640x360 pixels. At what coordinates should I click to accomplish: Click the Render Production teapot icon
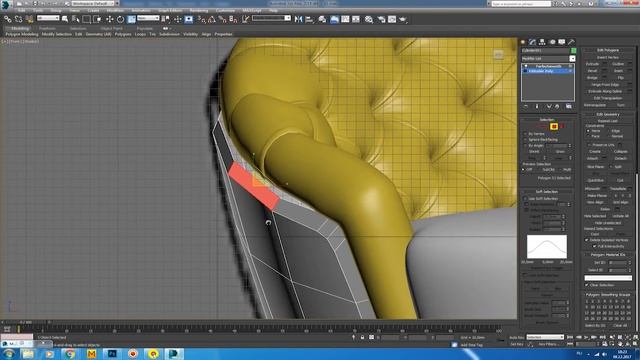(x=403, y=19)
